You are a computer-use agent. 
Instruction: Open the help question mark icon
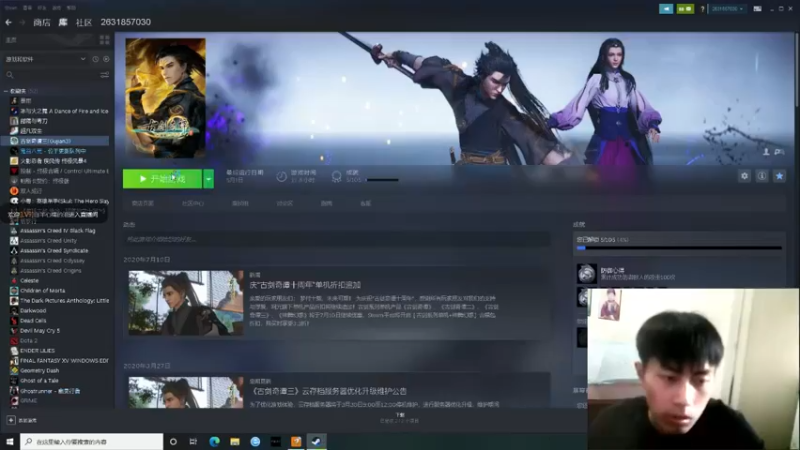[x=702, y=9]
